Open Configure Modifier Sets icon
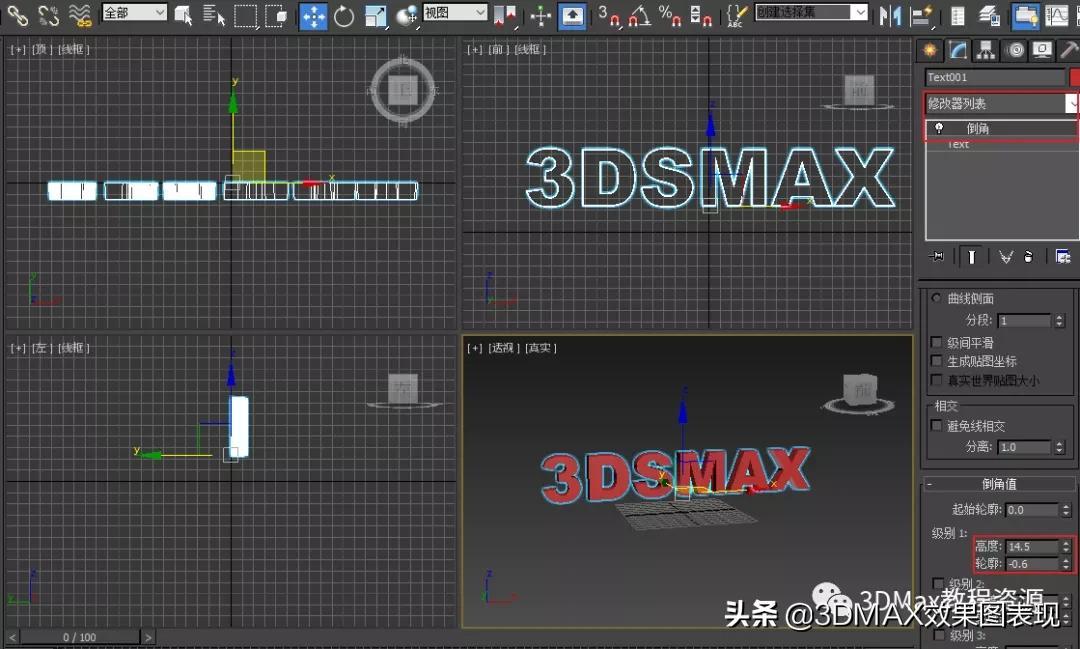This screenshot has width=1080, height=649. click(x=1063, y=257)
